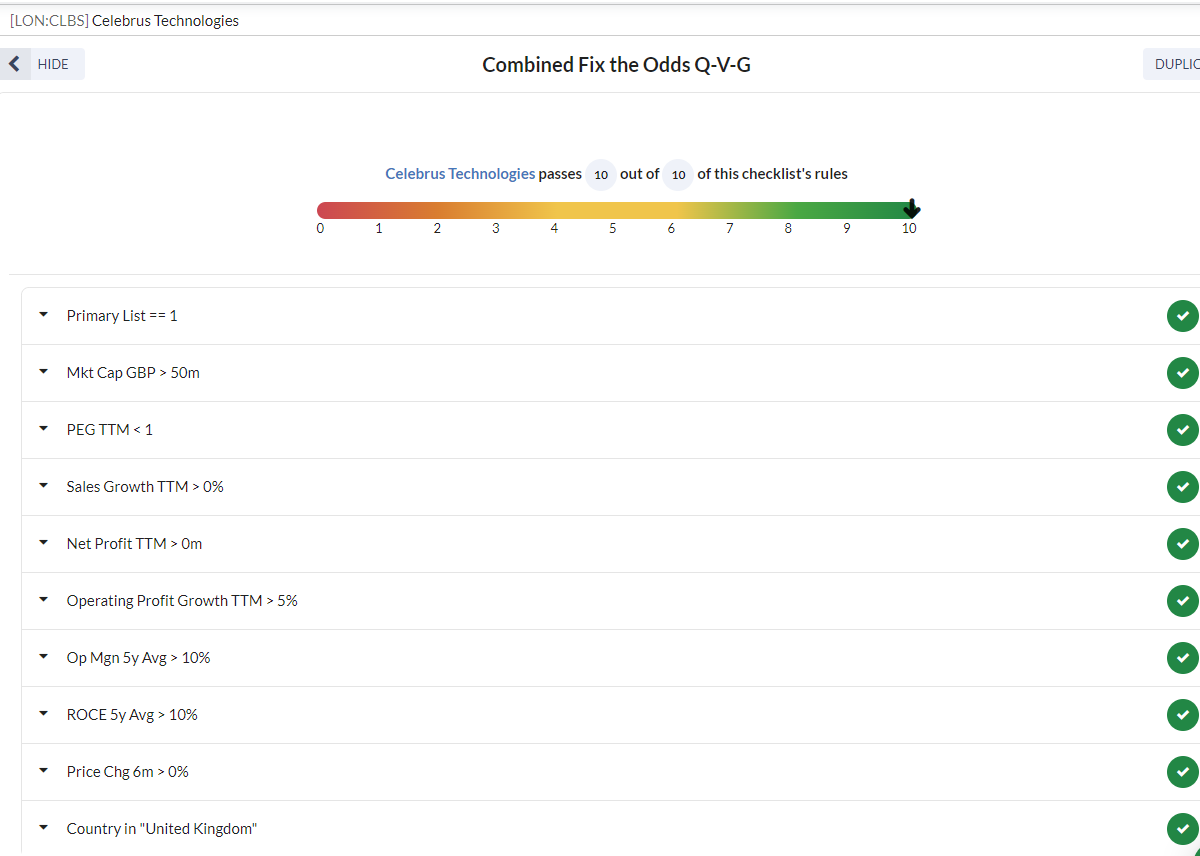This screenshot has height=856, width=1200.
Task: Click the score arrow marker on gradient bar
Action: [911, 209]
